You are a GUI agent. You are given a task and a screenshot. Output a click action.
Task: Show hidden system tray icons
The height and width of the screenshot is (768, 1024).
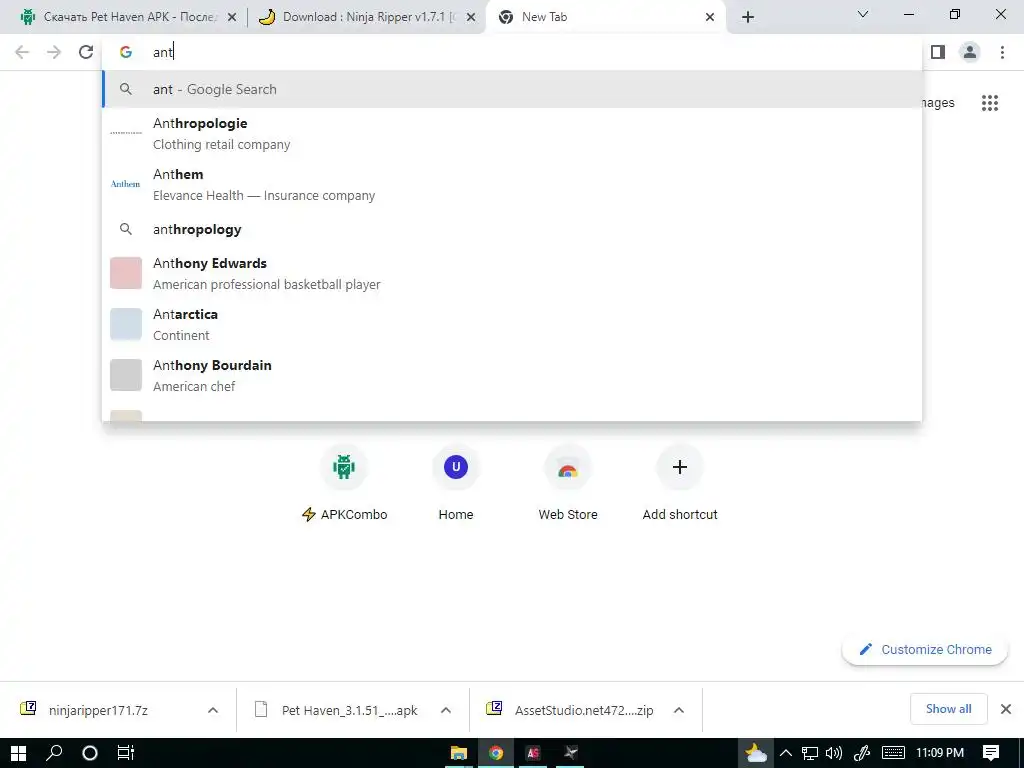click(786, 753)
